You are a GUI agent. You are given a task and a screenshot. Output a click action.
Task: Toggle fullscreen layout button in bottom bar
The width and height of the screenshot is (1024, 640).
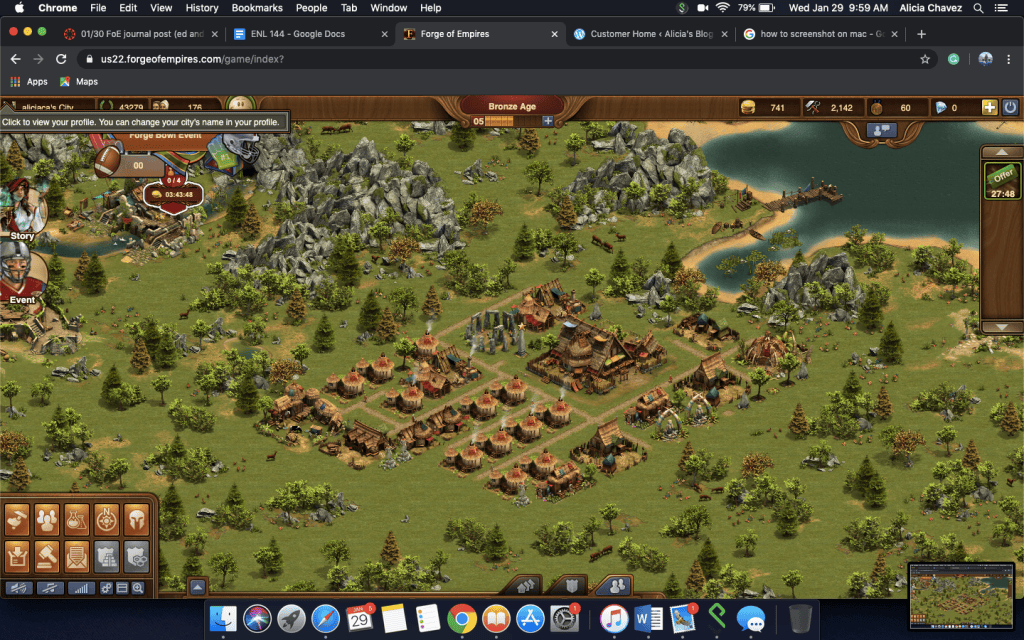(x=122, y=588)
